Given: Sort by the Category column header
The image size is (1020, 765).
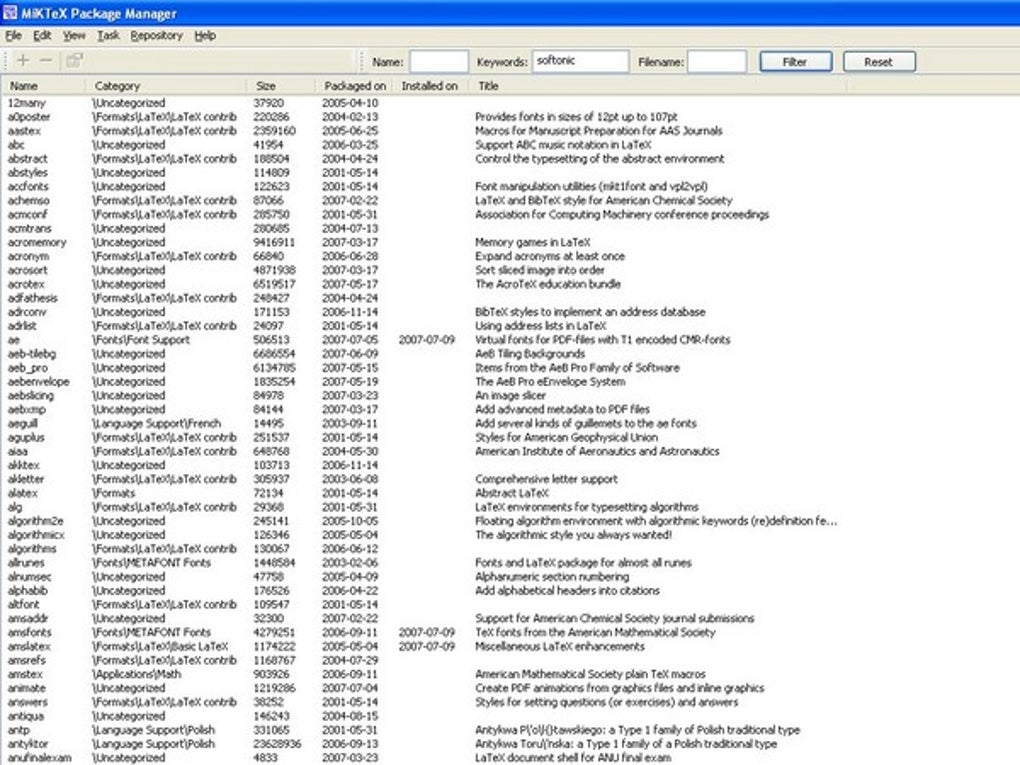Looking at the screenshot, I should (x=166, y=86).
